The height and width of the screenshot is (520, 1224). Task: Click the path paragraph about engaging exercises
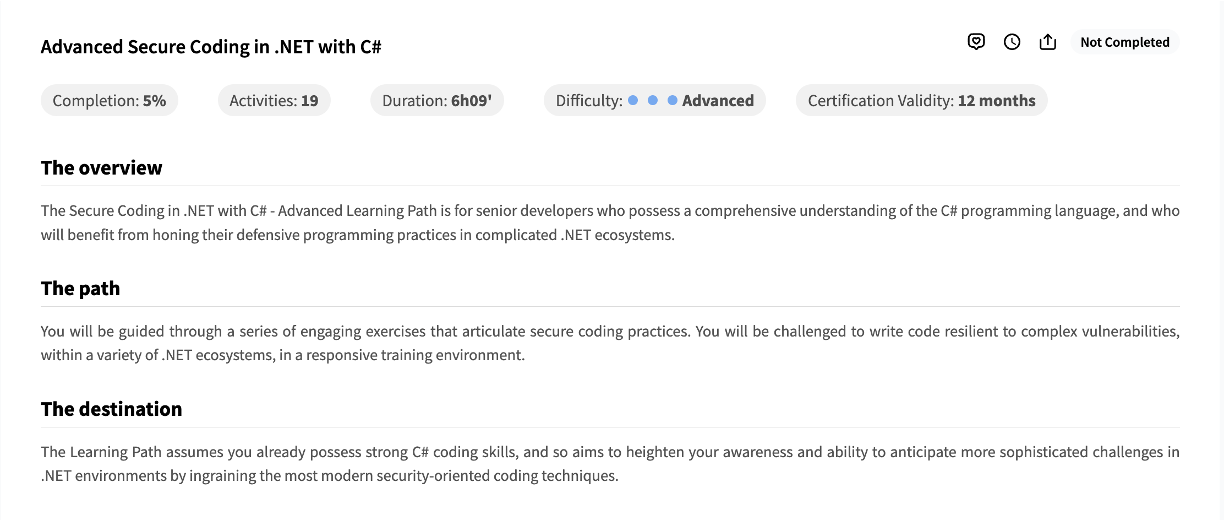coord(610,343)
